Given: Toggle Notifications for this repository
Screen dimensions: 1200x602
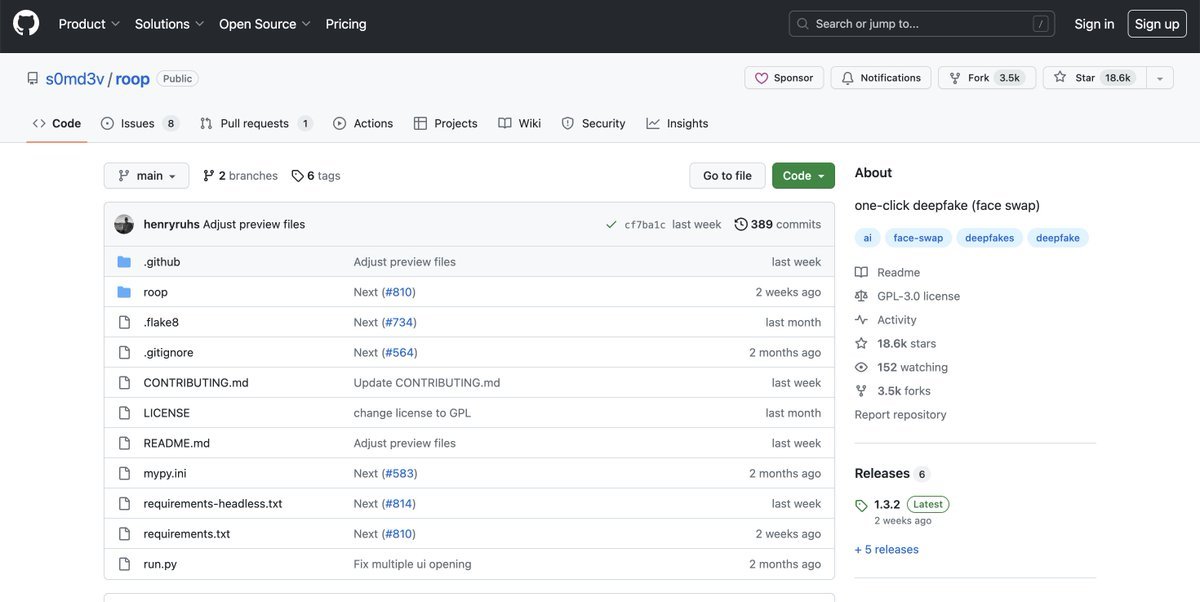Looking at the screenshot, I should [880, 78].
